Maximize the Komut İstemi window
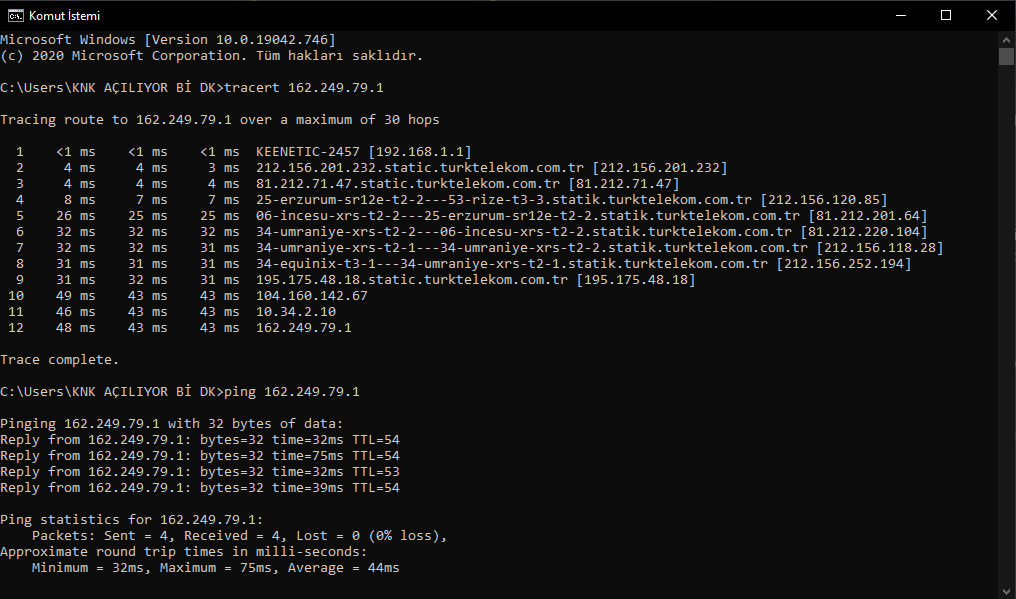 (x=946, y=16)
